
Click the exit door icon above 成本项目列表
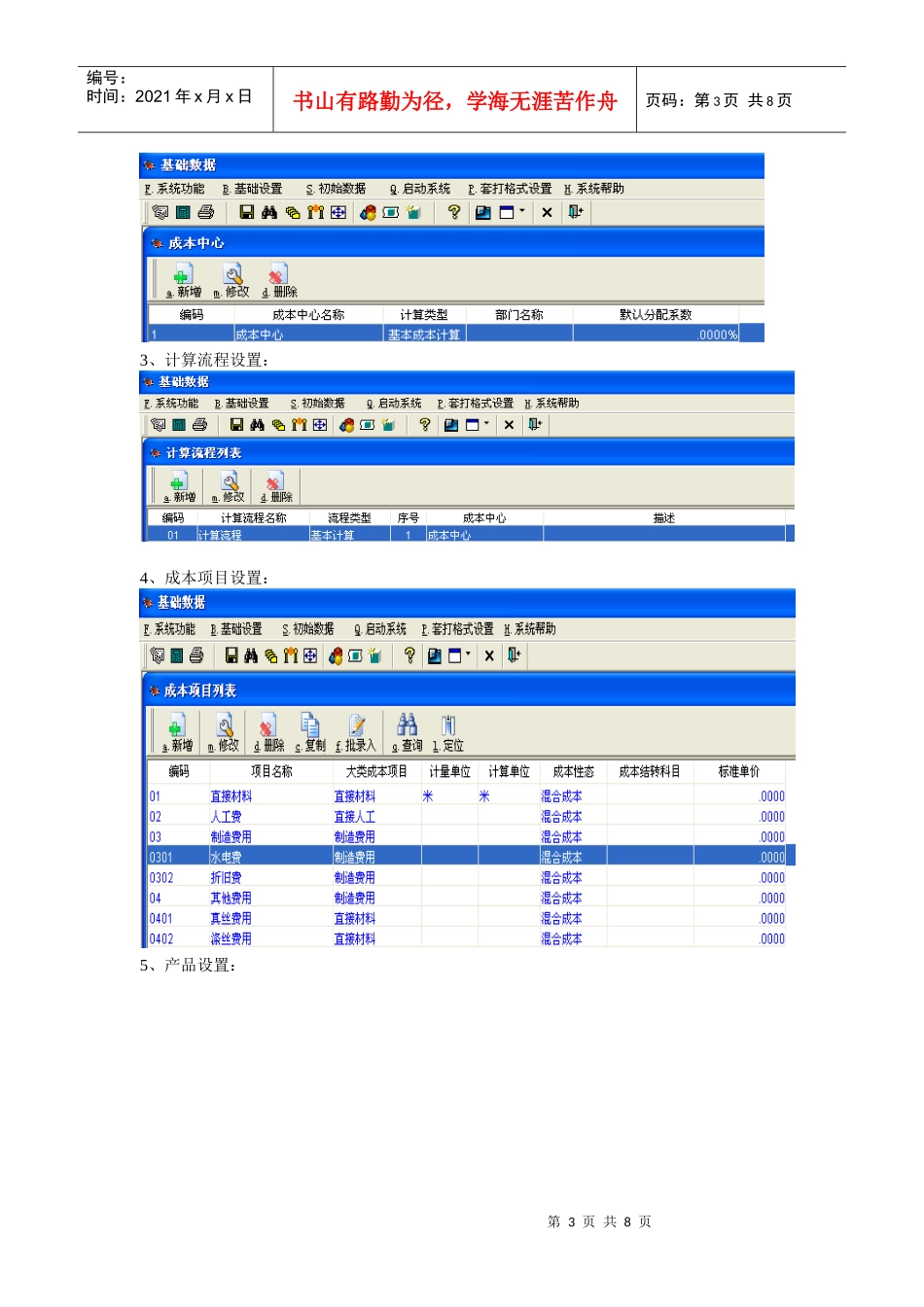click(515, 656)
